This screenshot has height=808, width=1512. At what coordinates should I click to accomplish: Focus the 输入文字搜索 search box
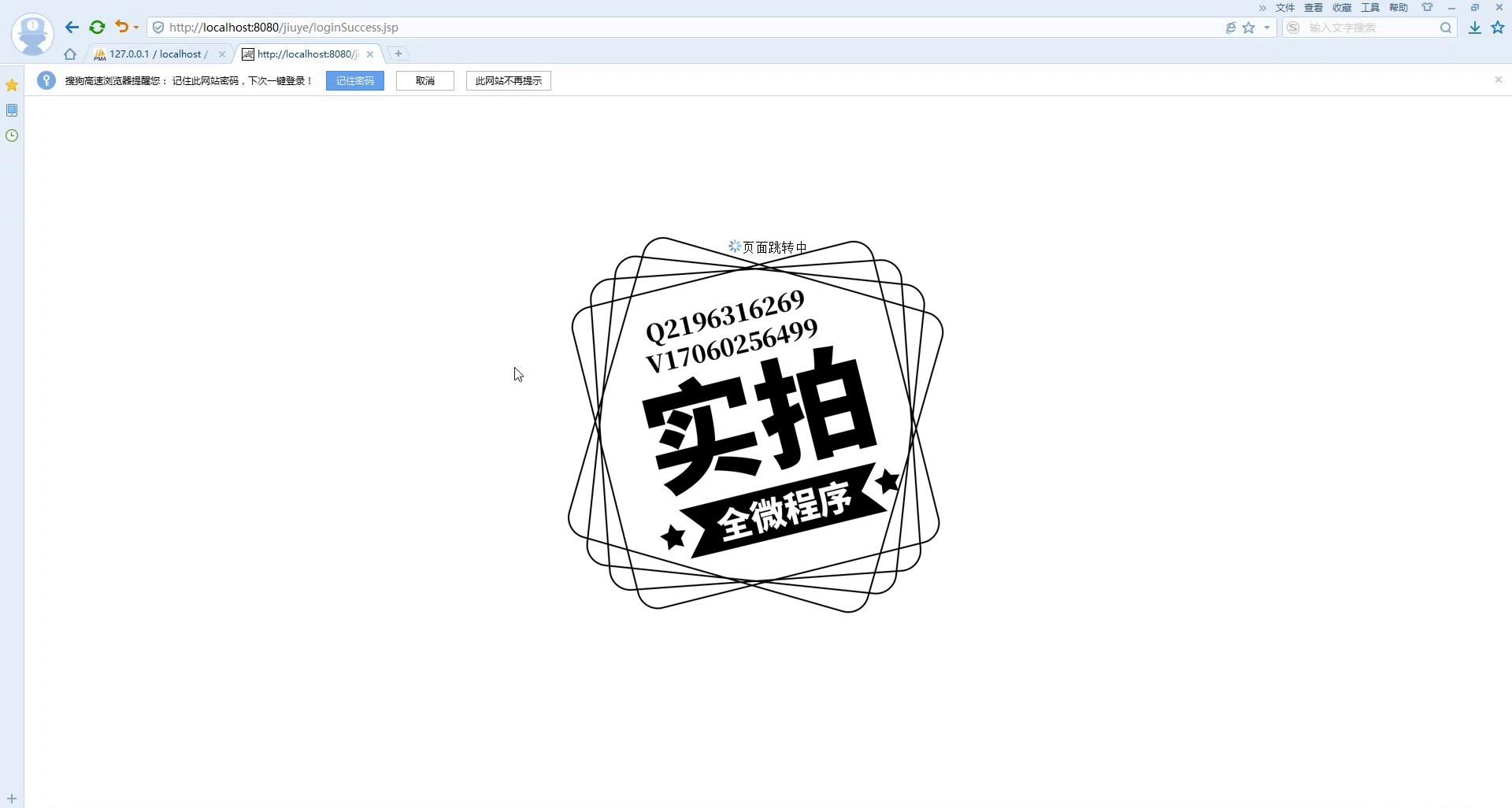1370,28
